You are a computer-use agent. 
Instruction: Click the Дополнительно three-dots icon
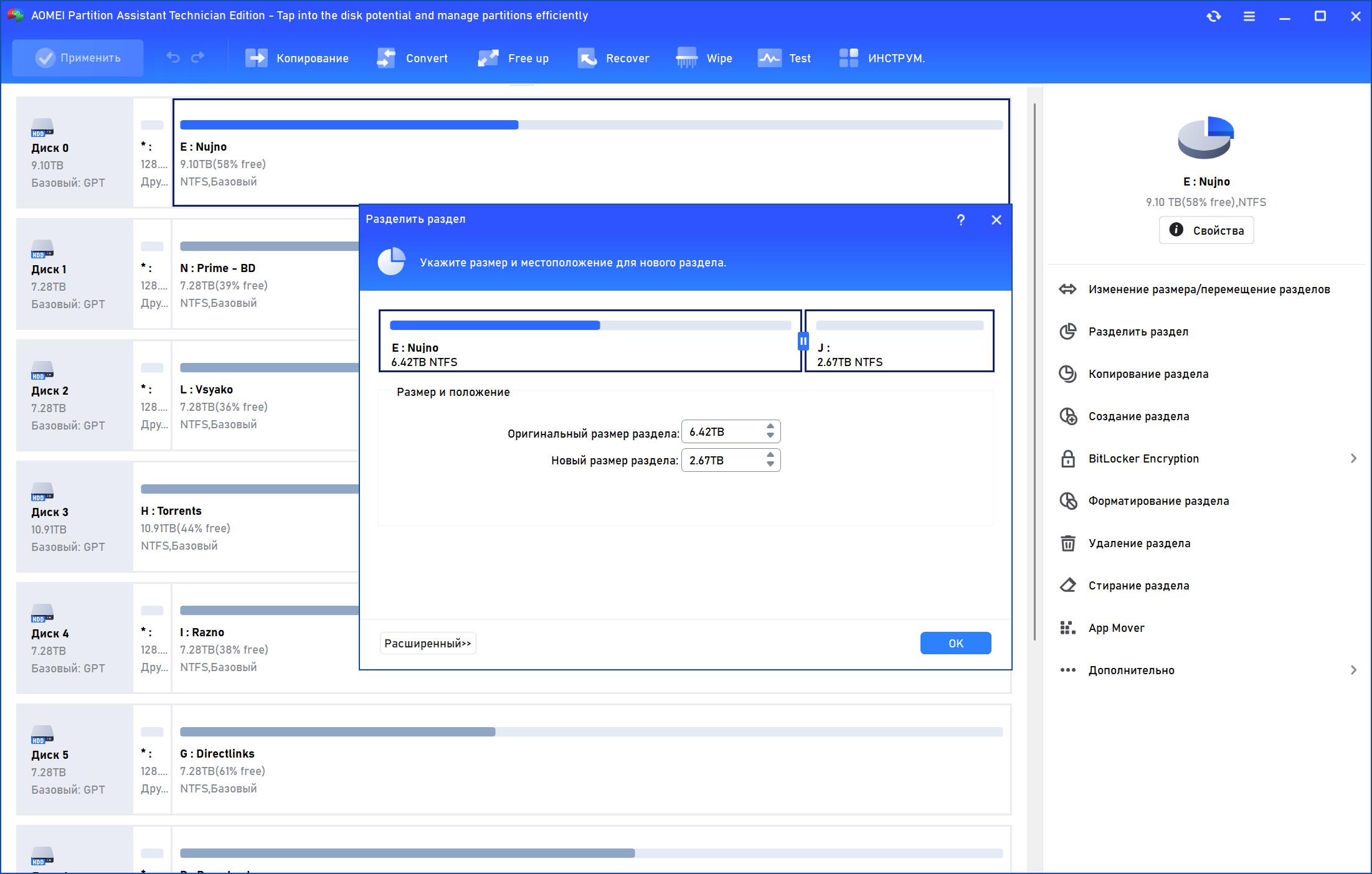(1068, 670)
